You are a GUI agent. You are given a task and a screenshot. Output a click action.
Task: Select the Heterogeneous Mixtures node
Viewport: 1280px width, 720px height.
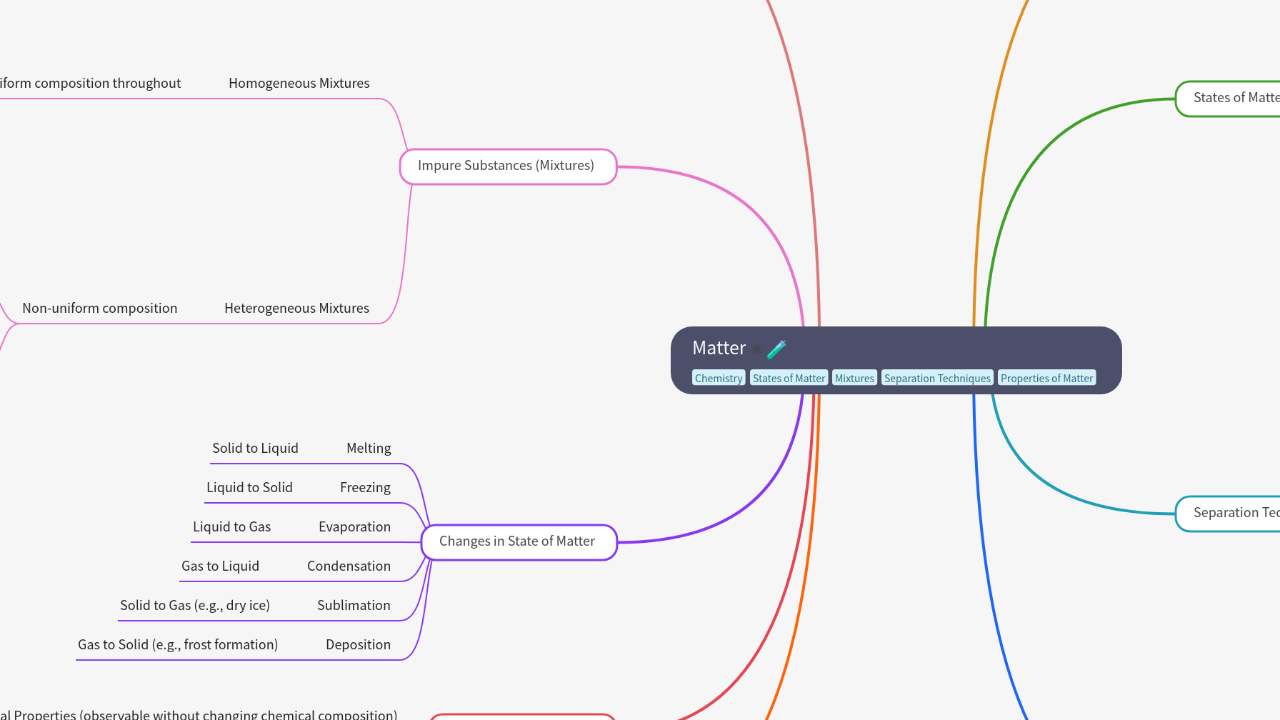pyautogui.click(x=297, y=308)
